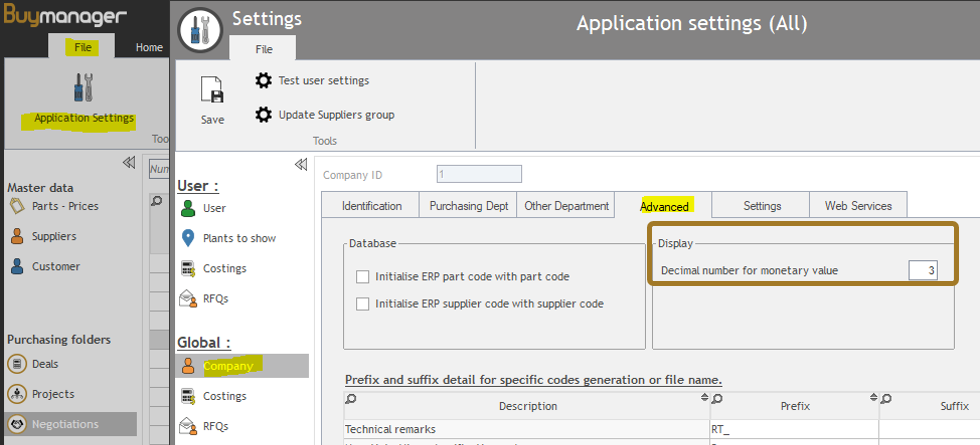This screenshot has width=980, height=445.
Task: Click the Update Suppliers group gear icon
Action: tap(263, 115)
